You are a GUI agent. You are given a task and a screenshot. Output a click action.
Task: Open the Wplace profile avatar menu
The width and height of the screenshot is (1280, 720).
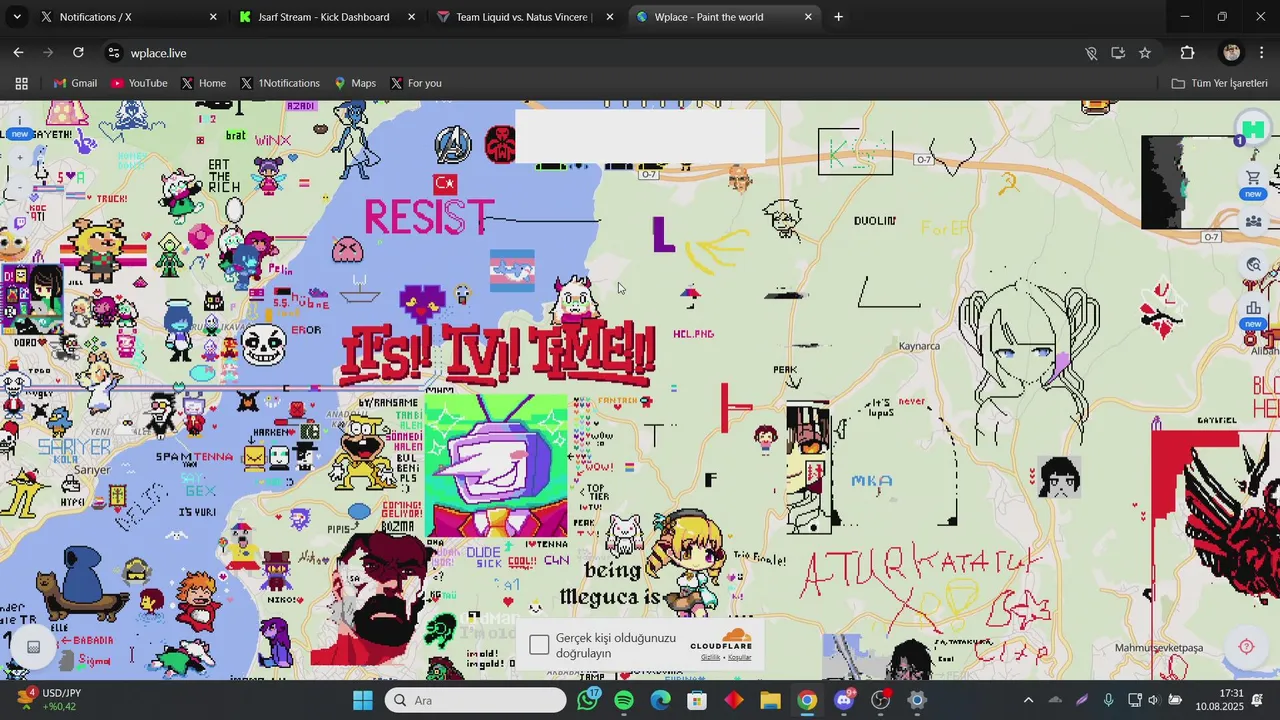(x=1252, y=130)
